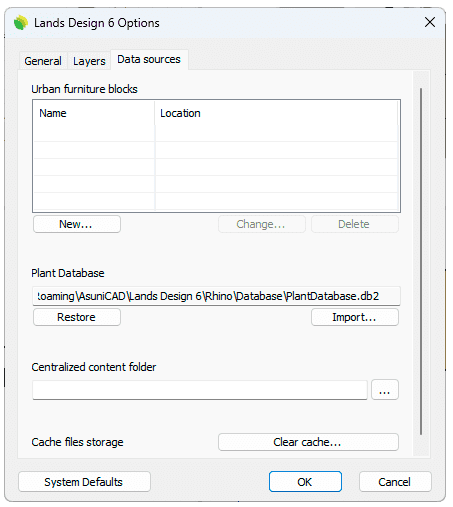This screenshot has height=507, width=453.
Task: Select the Data sources tab
Action: [149, 59]
